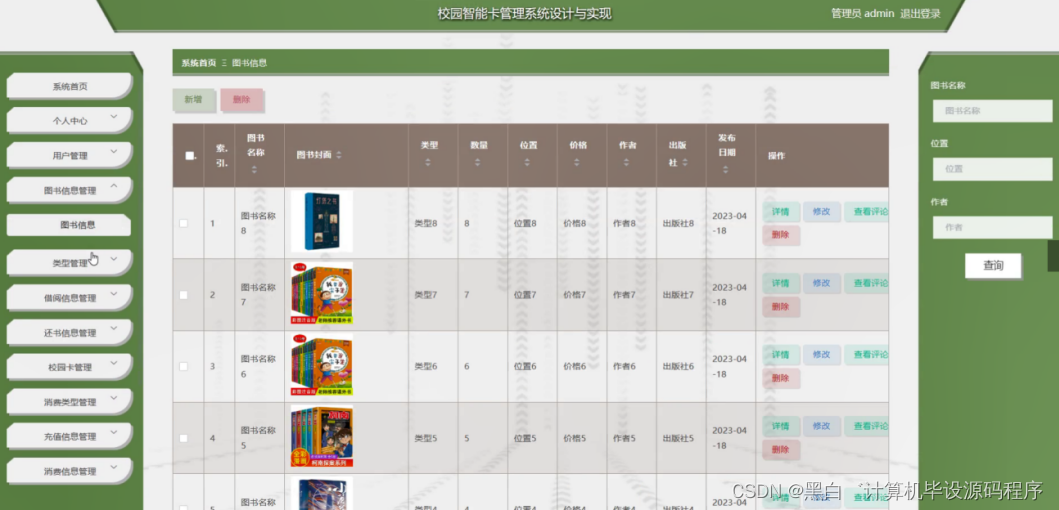Sort by the 类型 column sort icon
1059x510 pixels.
coord(428,163)
